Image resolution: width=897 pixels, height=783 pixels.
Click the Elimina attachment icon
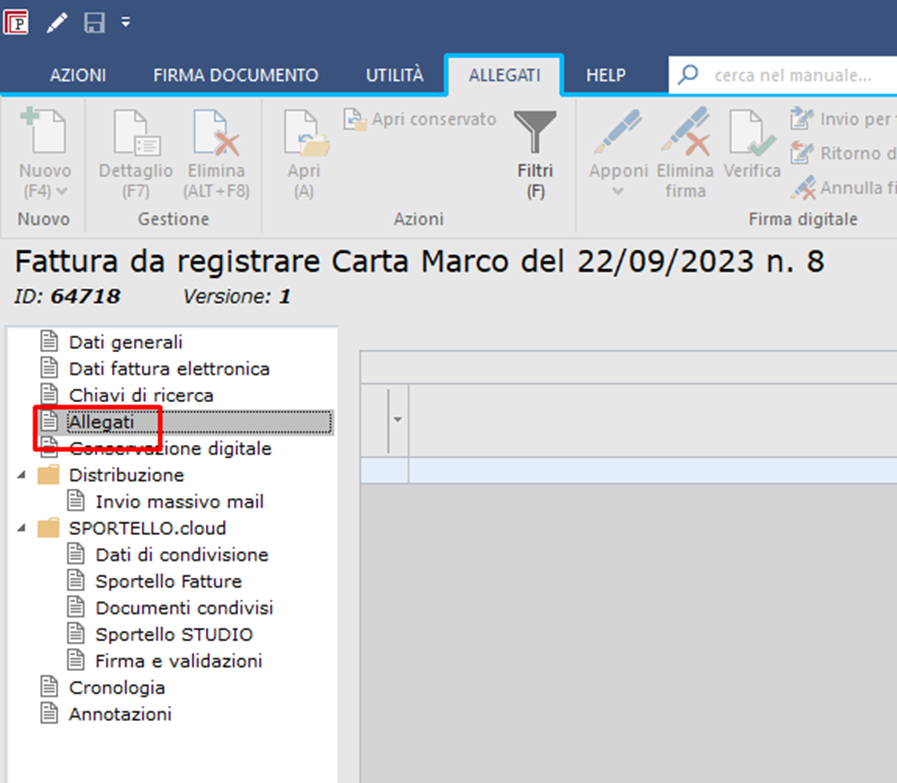[x=216, y=135]
